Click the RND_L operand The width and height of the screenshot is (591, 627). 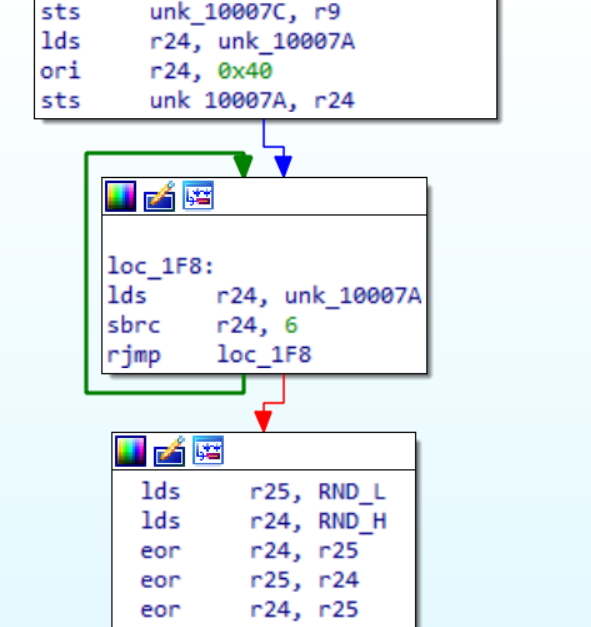tap(352, 491)
